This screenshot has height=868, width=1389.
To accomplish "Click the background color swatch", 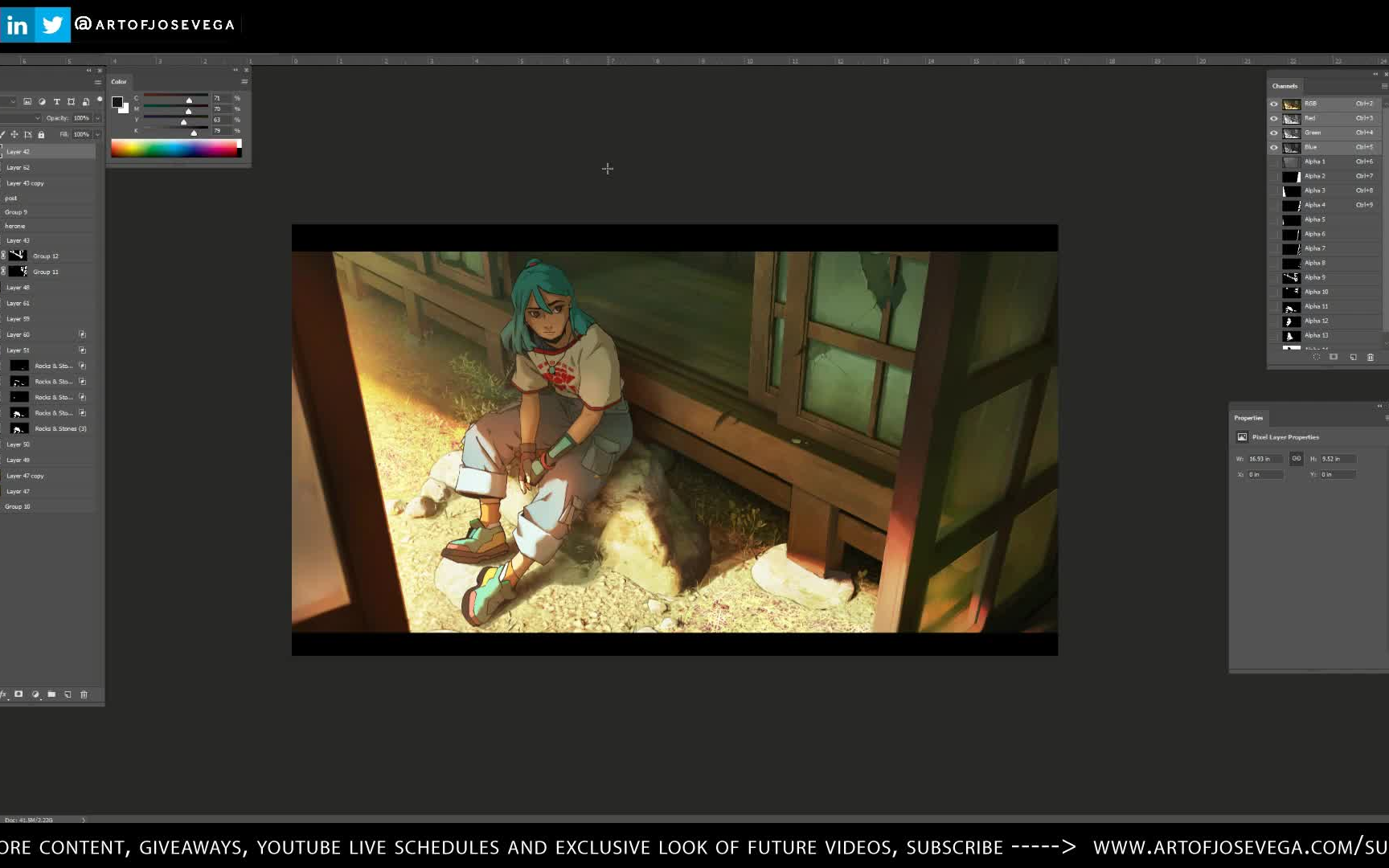I will (125, 109).
